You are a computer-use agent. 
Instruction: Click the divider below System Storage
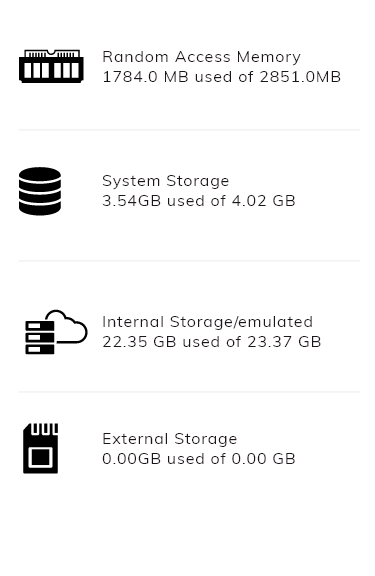[x=189, y=261]
